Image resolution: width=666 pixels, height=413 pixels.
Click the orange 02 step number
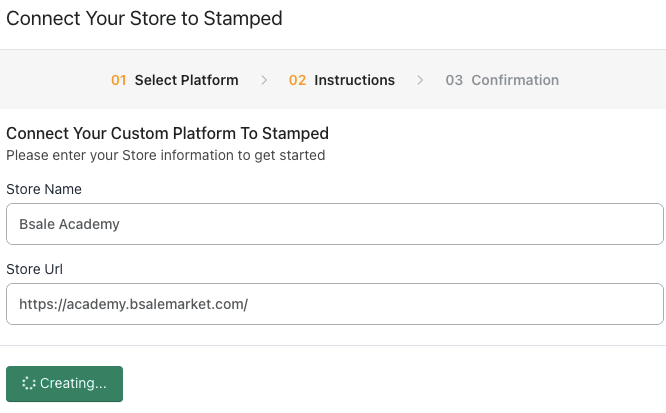[x=297, y=80]
